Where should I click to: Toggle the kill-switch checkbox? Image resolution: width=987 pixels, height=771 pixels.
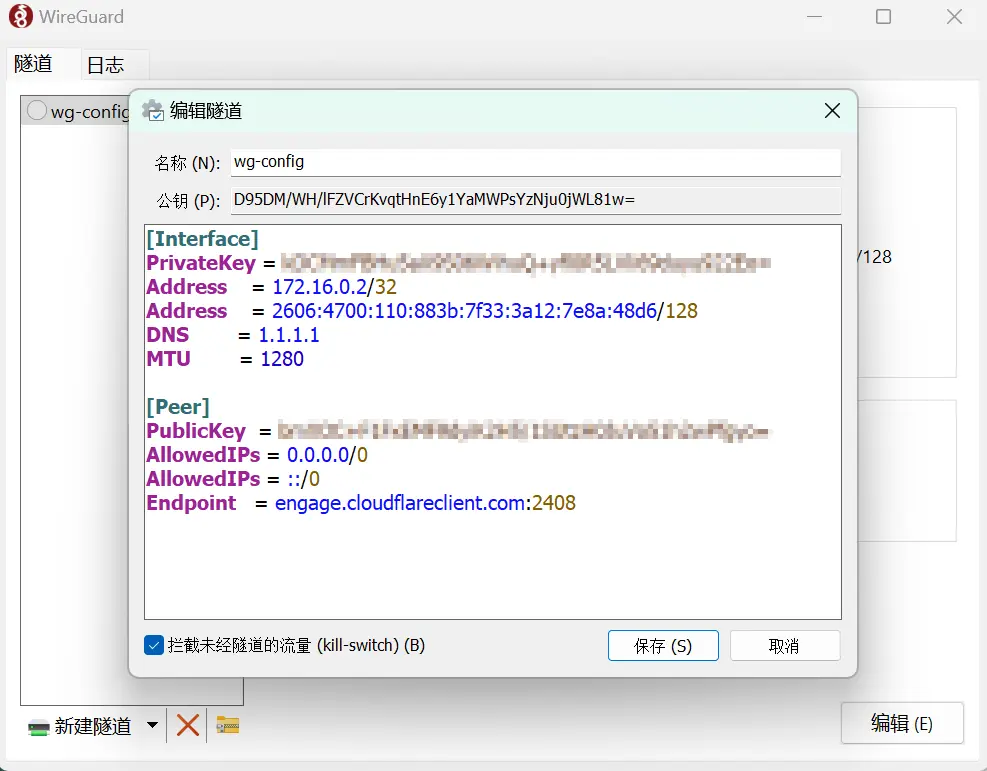pos(154,645)
